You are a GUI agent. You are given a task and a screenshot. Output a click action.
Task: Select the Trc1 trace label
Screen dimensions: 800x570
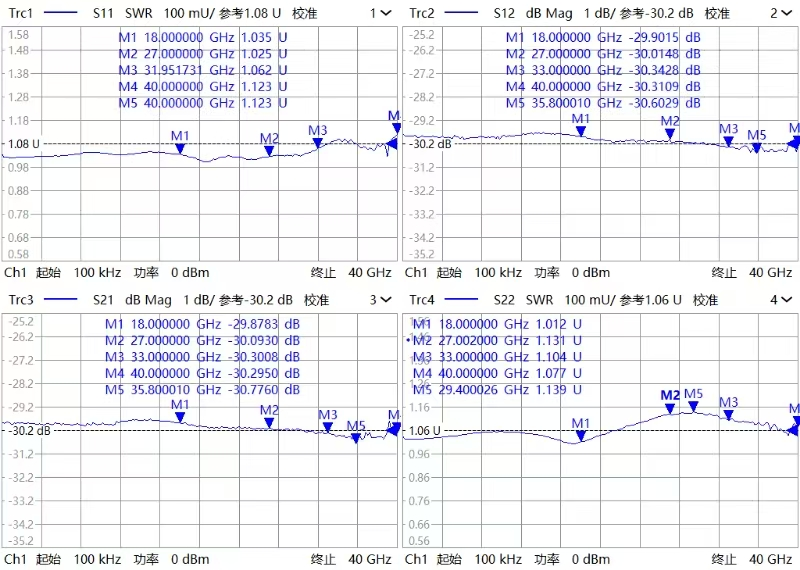click(21, 13)
